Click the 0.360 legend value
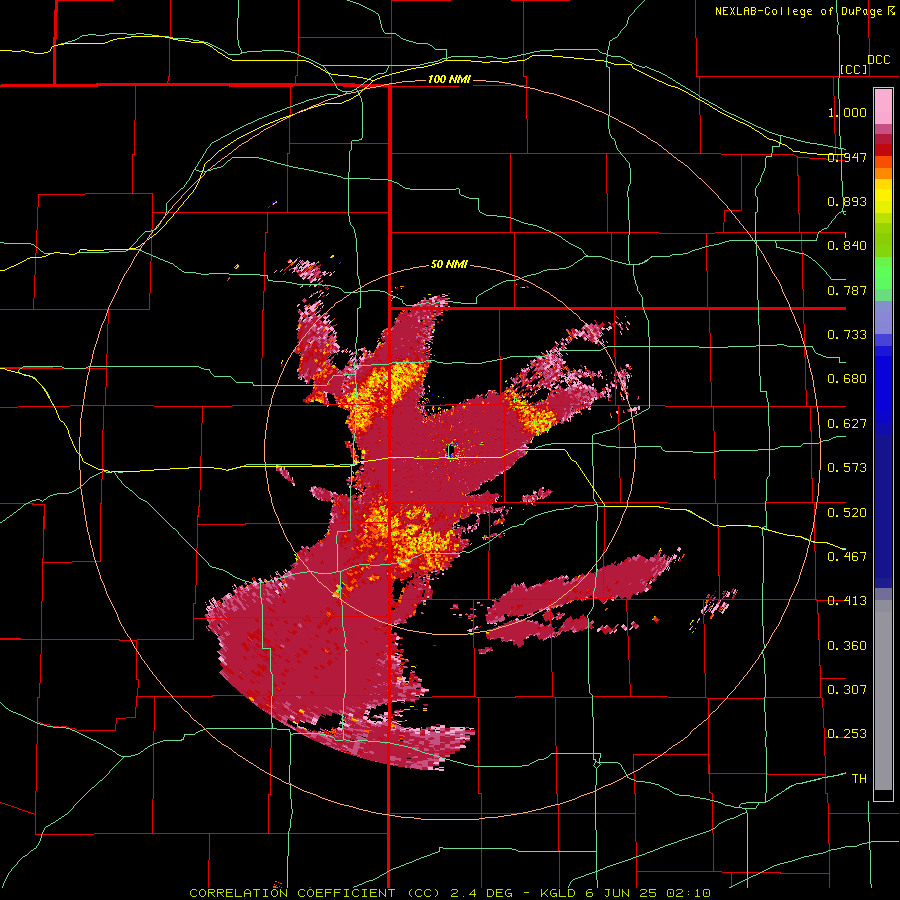This screenshot has height=900, width=900. 847,646
